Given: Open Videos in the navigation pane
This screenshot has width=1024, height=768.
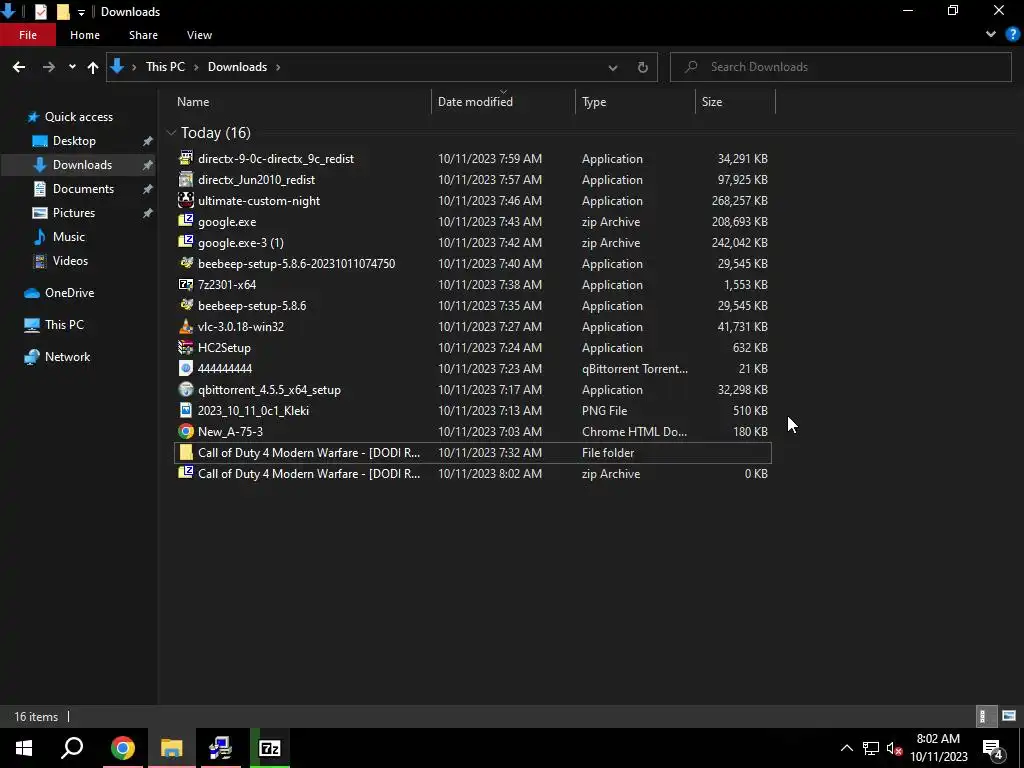Looking at the screenshot, I should coord(70,261).
